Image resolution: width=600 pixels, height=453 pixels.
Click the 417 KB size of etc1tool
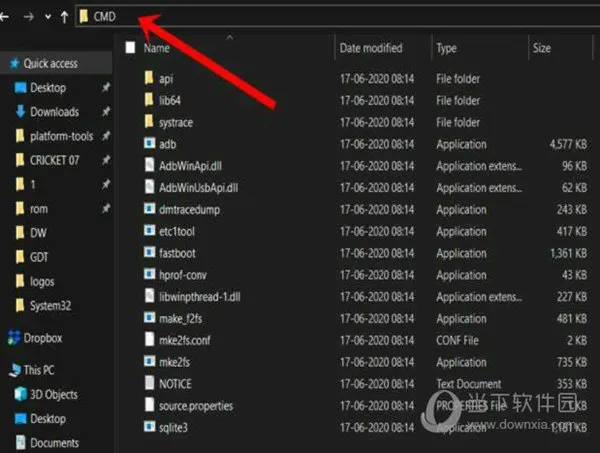[x=572, y=231]
